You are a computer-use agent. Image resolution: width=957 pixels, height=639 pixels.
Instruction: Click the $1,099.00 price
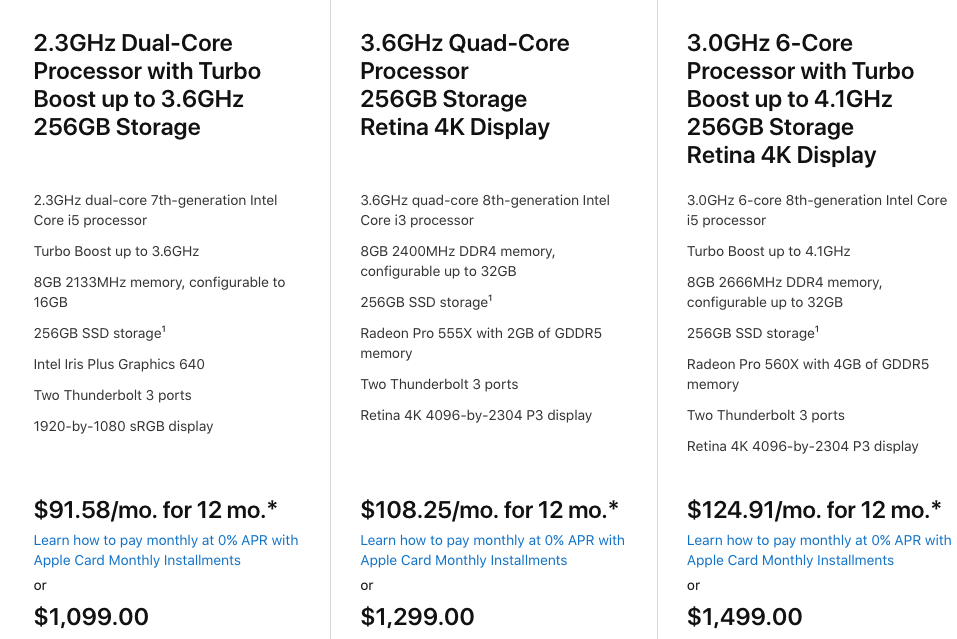[x=91, y=617]
